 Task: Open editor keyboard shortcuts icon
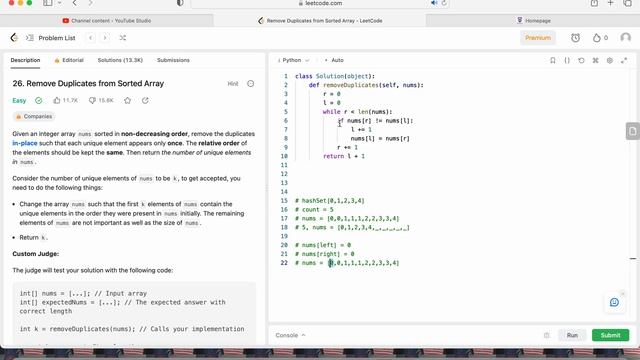596,60
